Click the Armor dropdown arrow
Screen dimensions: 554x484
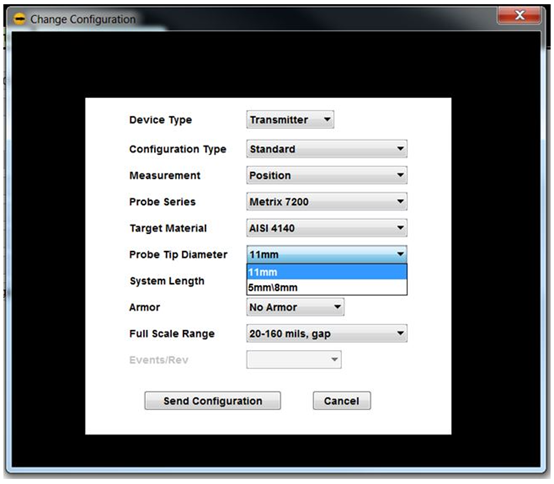coord(337,307)
